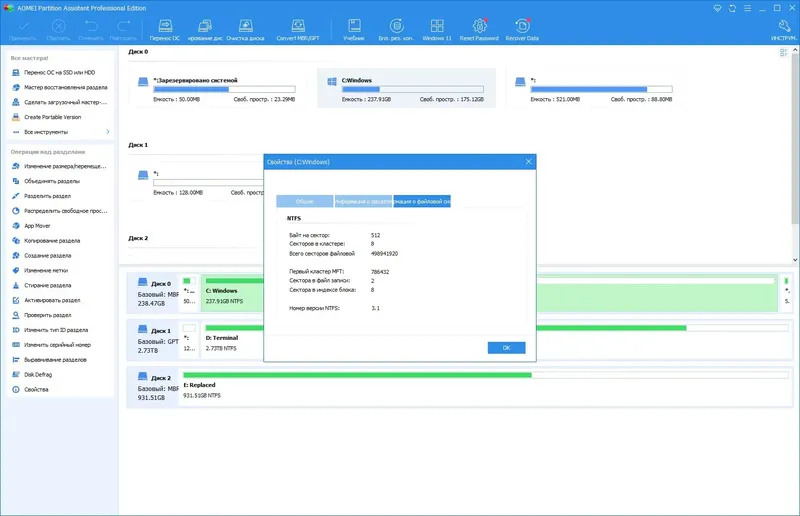Click the refresh icon in title bar
This screenshot has height=516, width=800.
coord(732,8)
